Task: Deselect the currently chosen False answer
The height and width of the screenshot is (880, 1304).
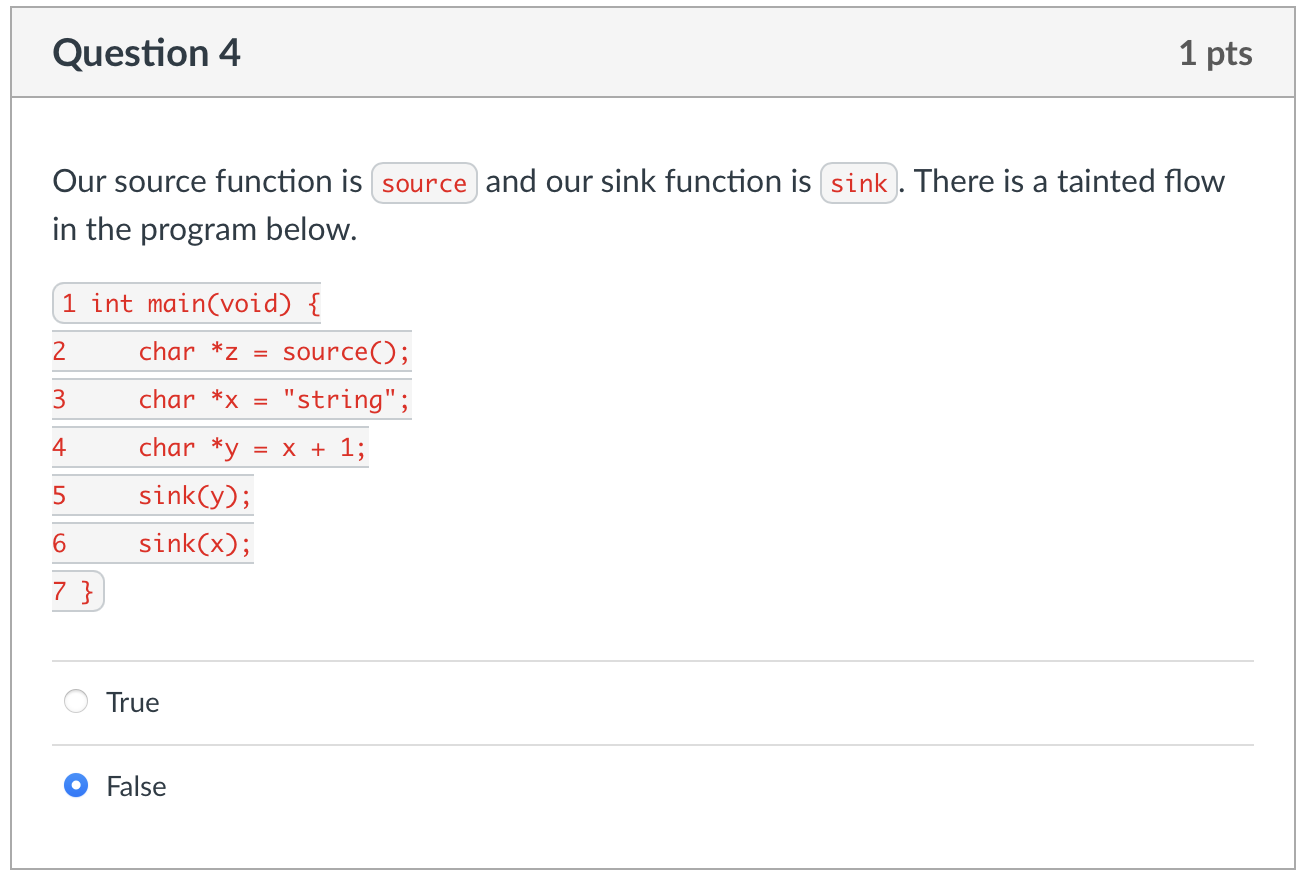Action: click(x=76, y=786)
